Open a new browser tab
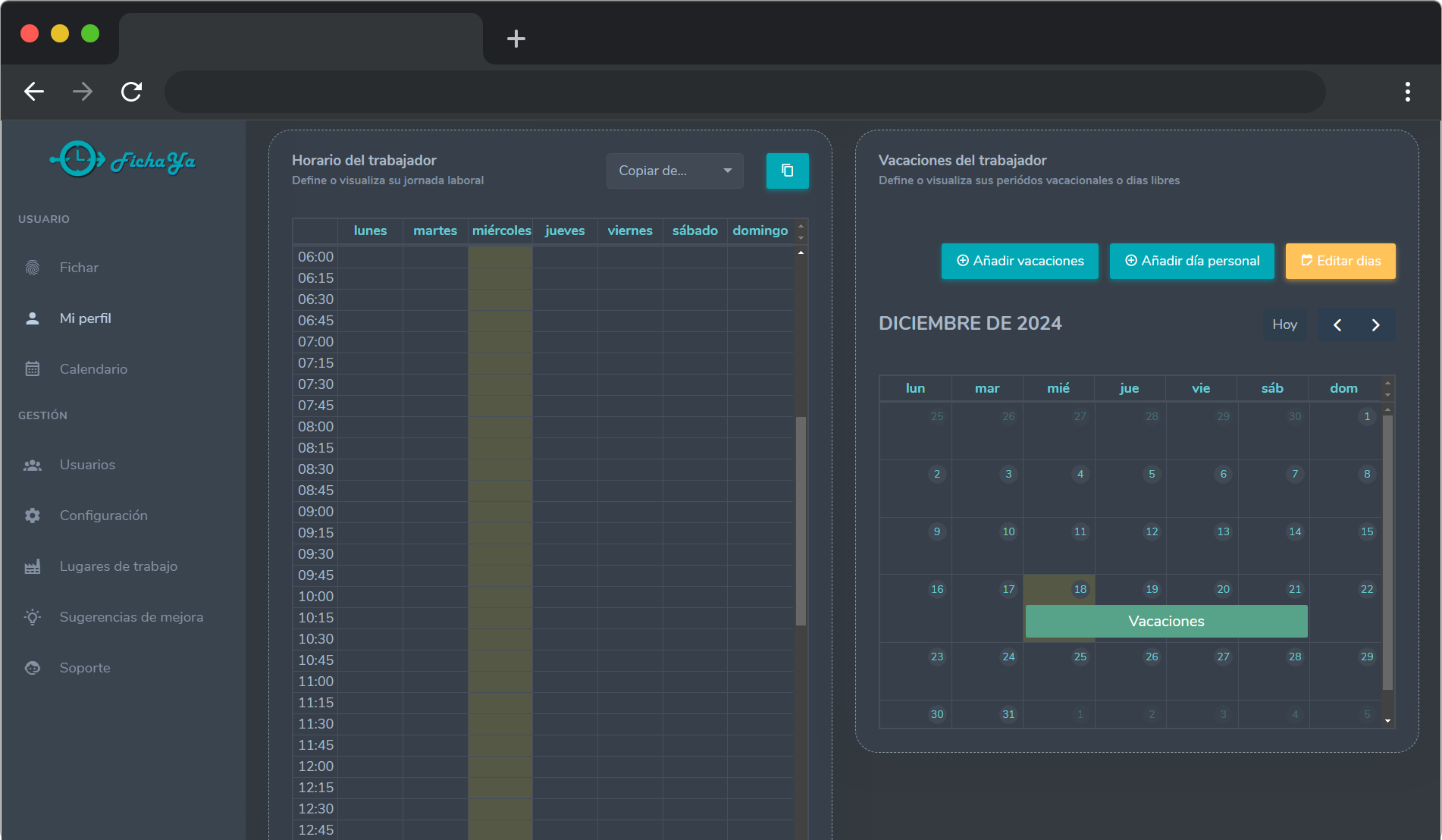The height and width of the screenshot is (840, 1442). (x=516, y=39)
